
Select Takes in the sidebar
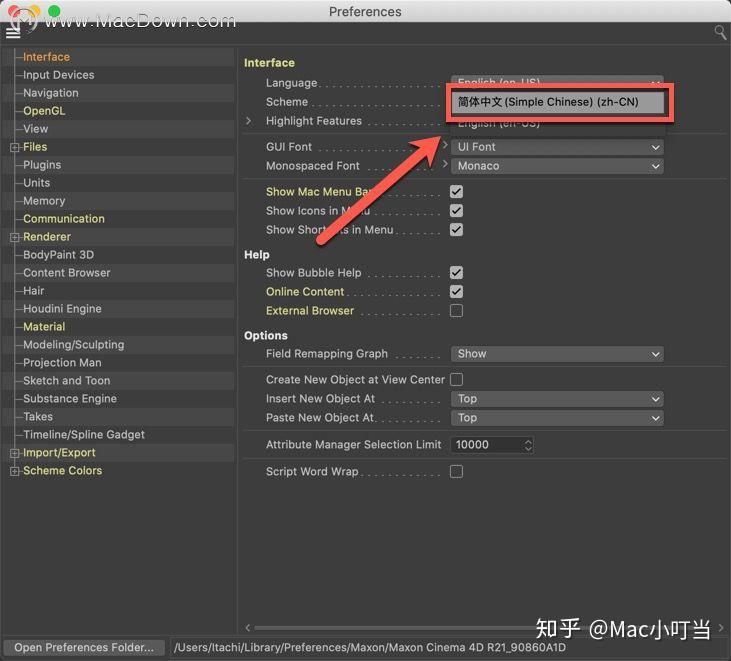38,417
